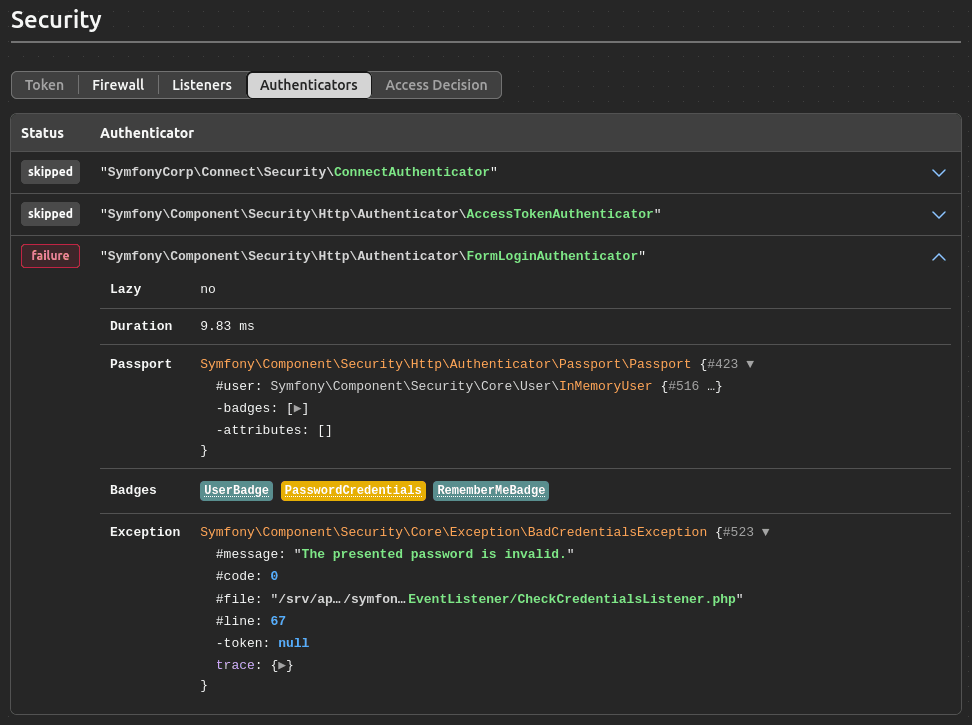
Task: Click the InMemoryUser class name
Action: tap(605, 386)
